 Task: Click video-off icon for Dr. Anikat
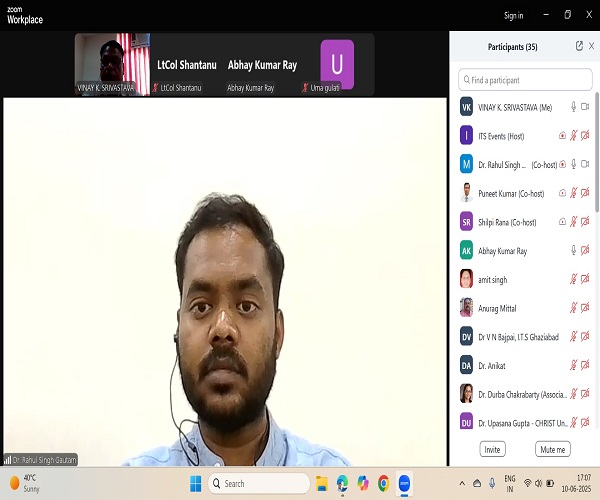[x=585, y=365]
